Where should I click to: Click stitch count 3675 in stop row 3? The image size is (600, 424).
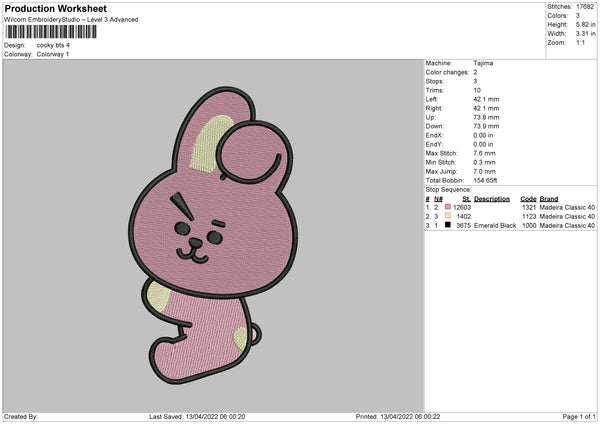point(463,226)
